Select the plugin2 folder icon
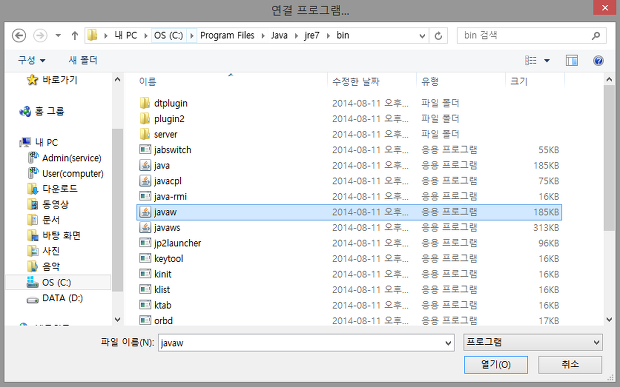The image size is (620, 387). click(x=145, y=119)
